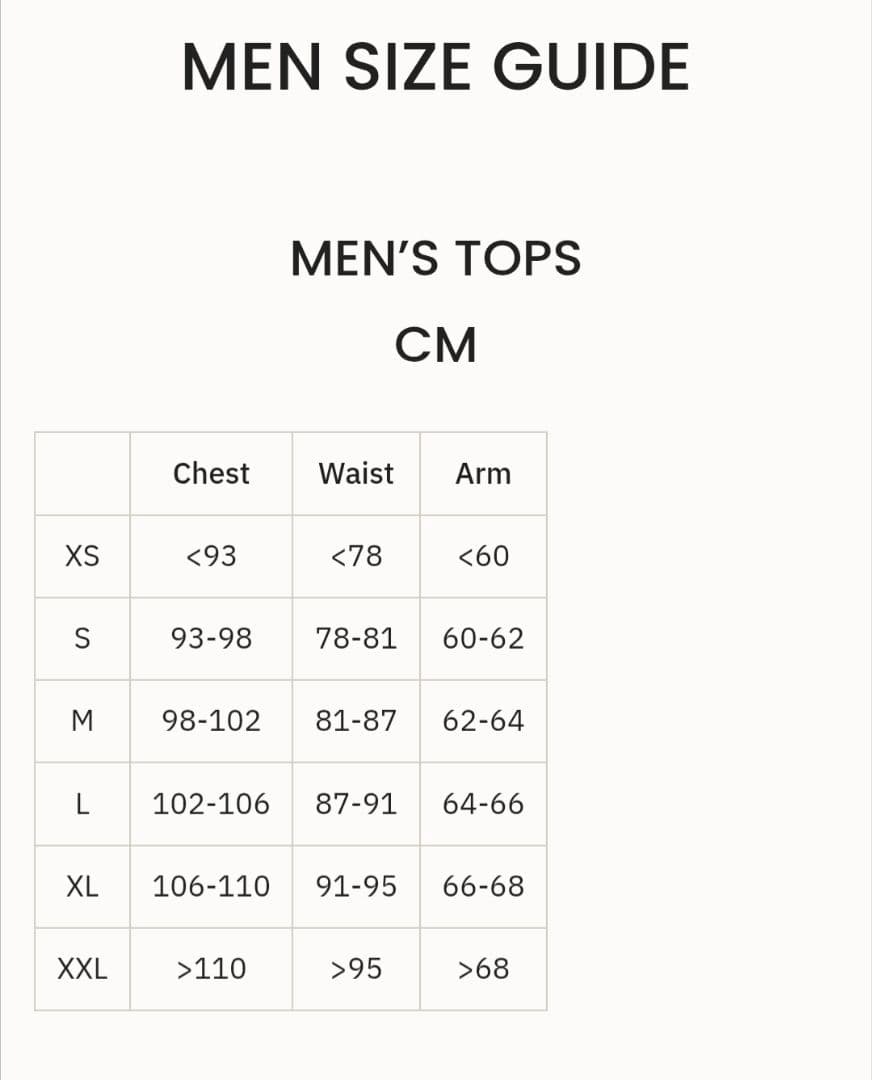Click the XS size row label
872x1080 pixels.
82,556
